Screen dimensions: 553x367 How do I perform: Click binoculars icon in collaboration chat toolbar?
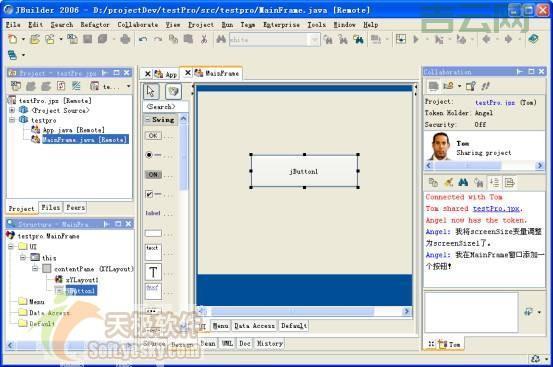click(463, 182)
